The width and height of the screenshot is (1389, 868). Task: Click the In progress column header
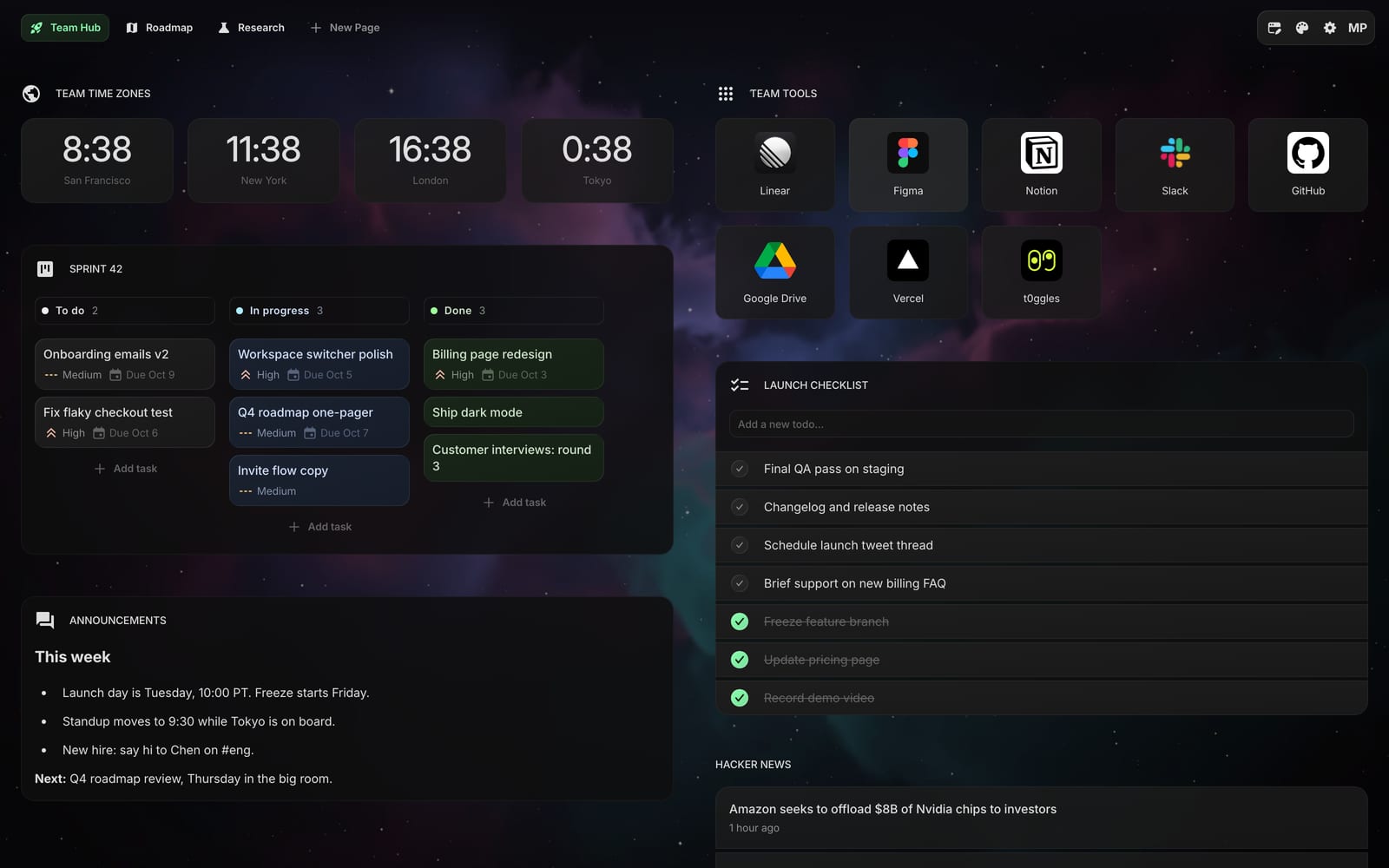point(319,311)
